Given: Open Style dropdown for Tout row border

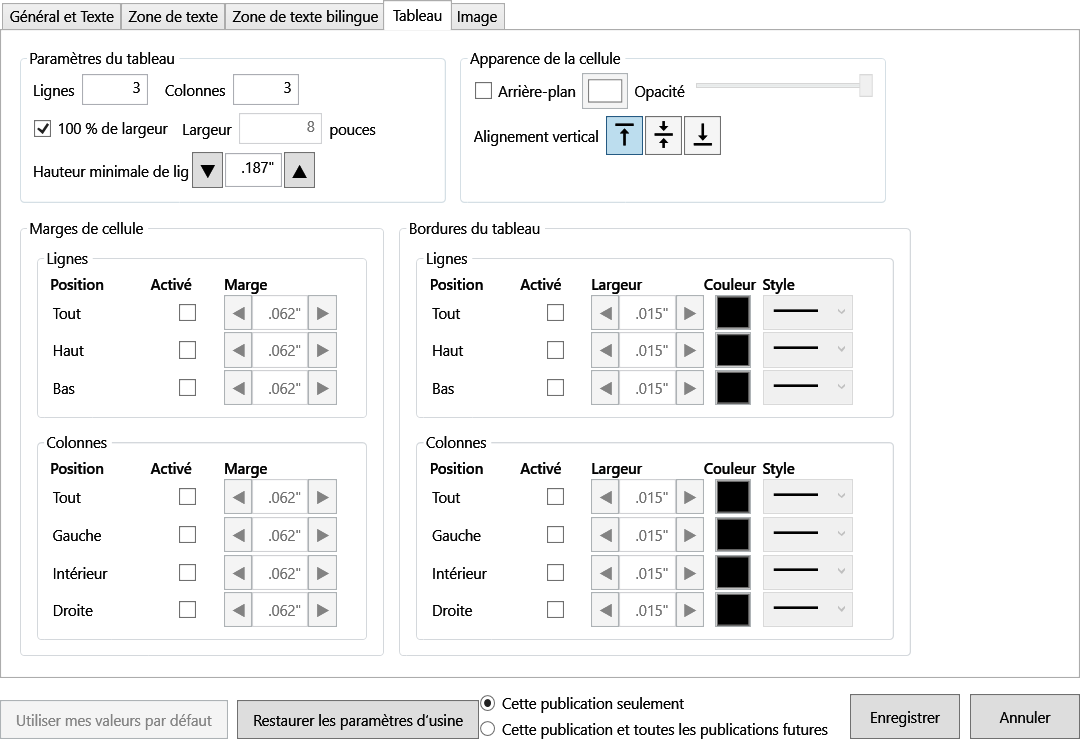Looking at the screenshot, I should coord(808,313).
